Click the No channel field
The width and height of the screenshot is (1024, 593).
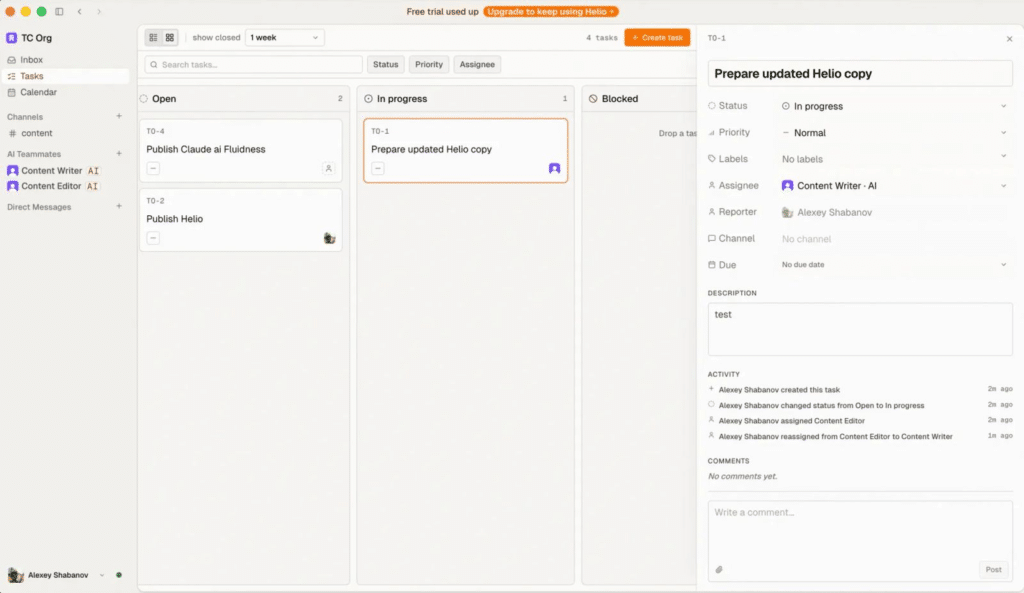(x=807, y=239)
